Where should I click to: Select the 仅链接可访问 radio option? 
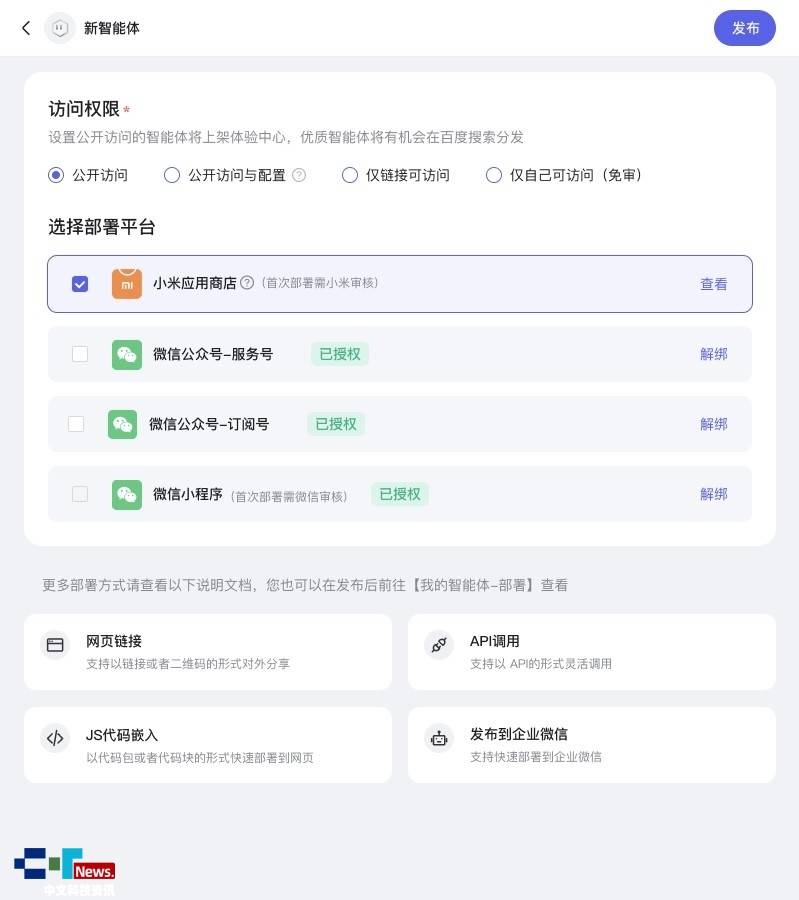tap(350, 175)
